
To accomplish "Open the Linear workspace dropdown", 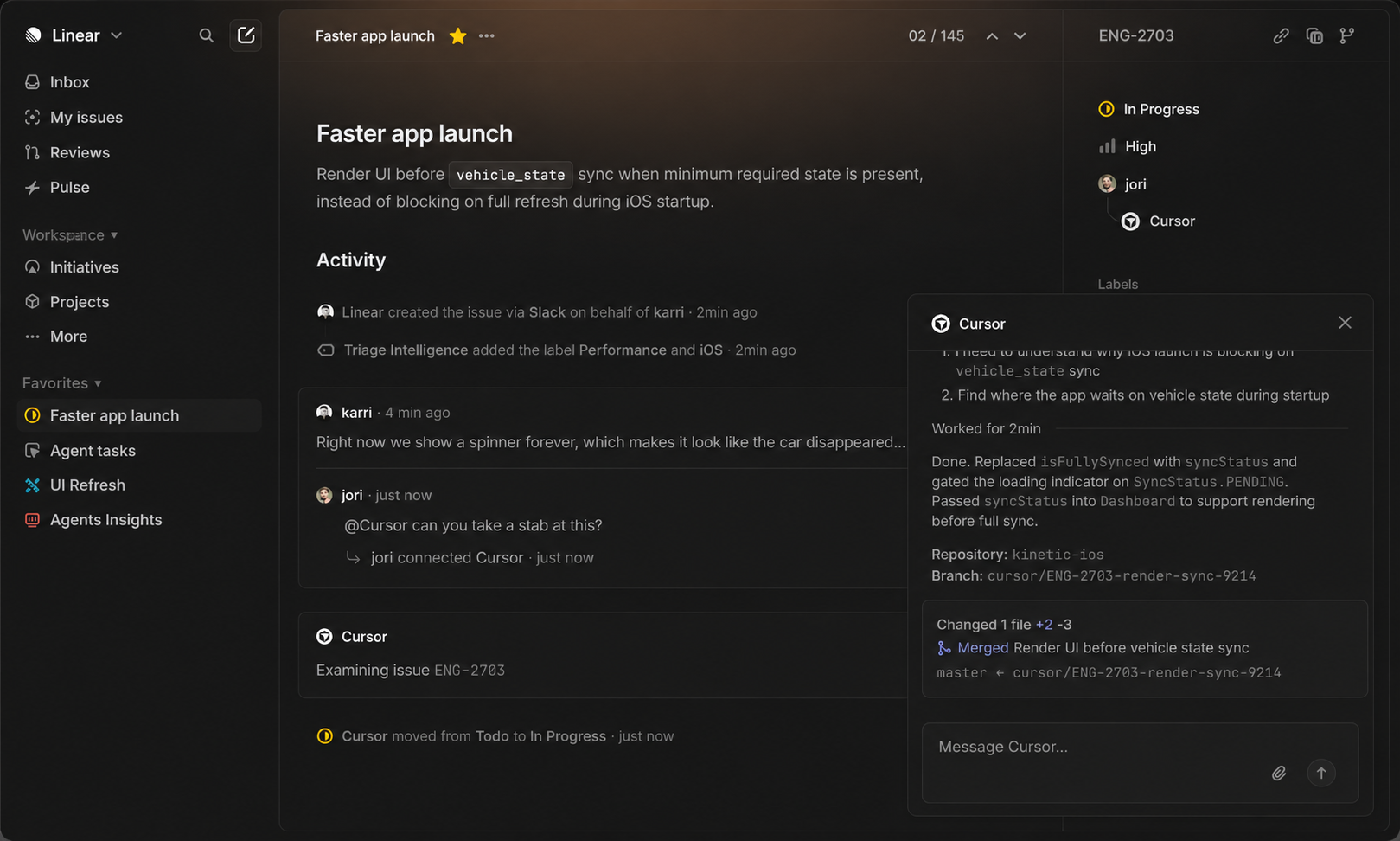I will (74, 35).
